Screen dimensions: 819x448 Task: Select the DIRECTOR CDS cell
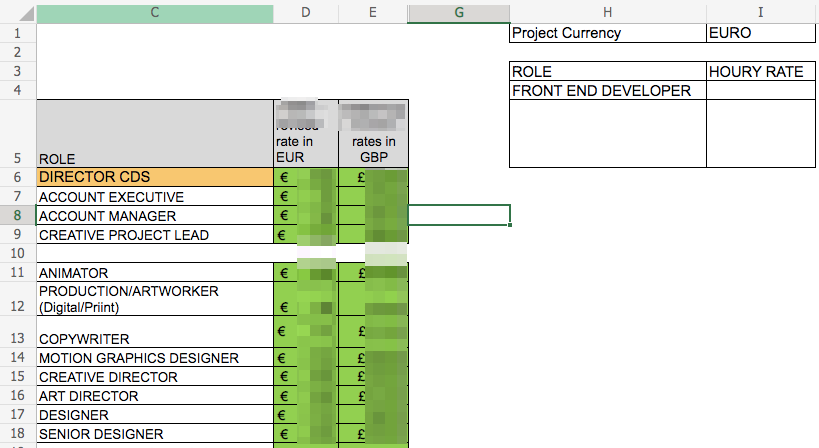[x=155, y=177]
